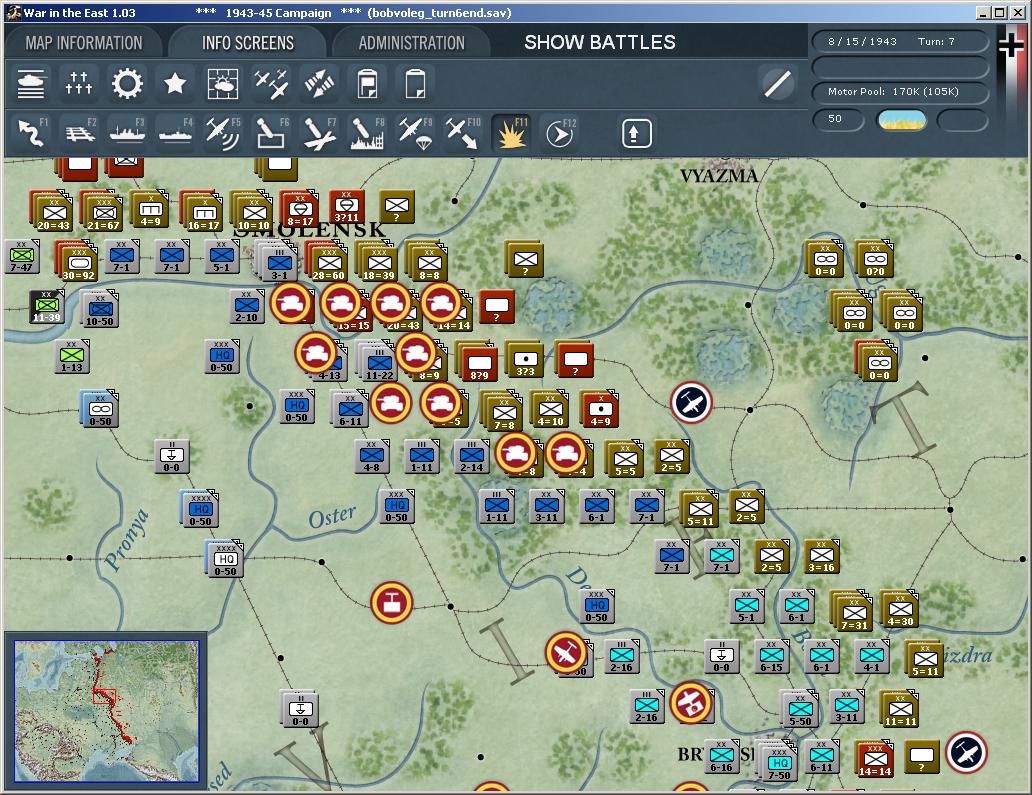Select the airfield marker near Vyazma
Viewport: 1032px width, 795px height.
[x=691, y=402]
